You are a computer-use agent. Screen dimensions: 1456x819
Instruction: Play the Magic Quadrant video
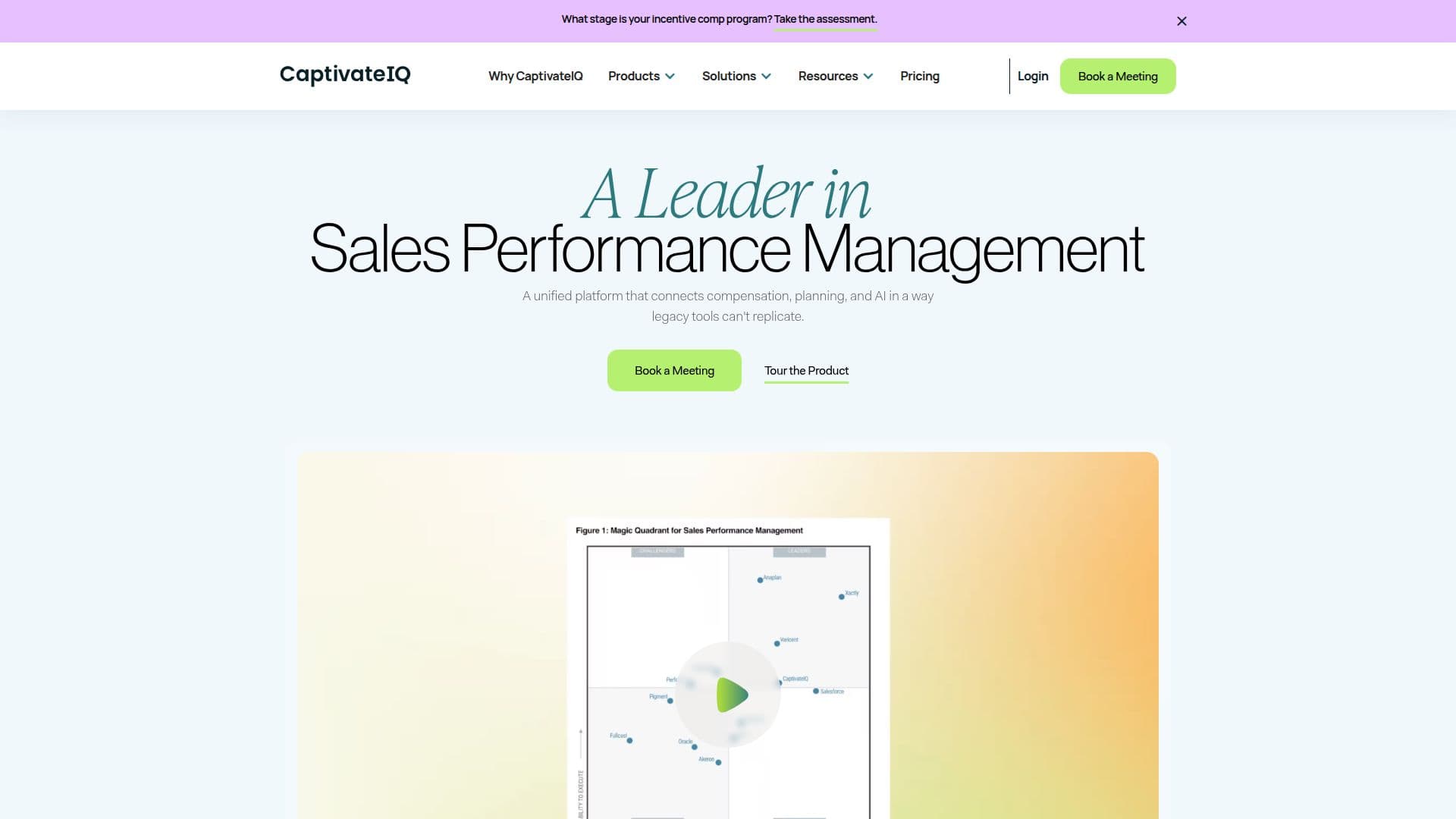point(728,695)
